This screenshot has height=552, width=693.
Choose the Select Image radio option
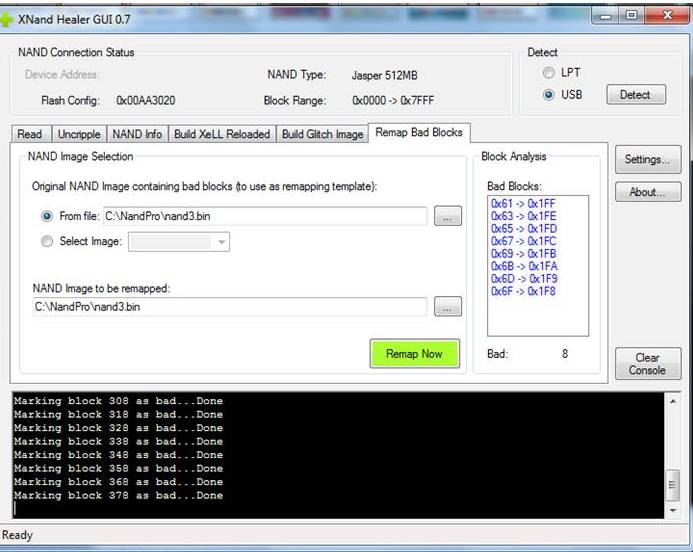click(47, 241)
